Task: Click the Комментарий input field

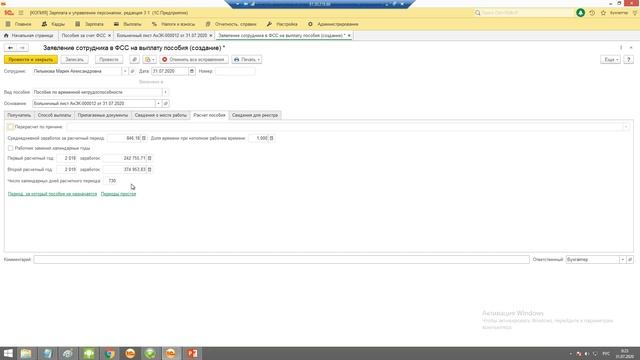Action: pos(281,260)
